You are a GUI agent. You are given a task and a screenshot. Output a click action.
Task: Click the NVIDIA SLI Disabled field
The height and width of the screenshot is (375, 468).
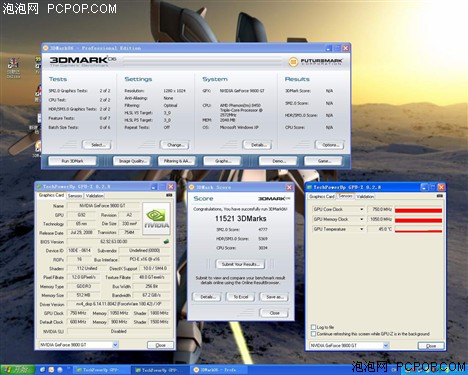pyautogui.click(x=119, y=331)
